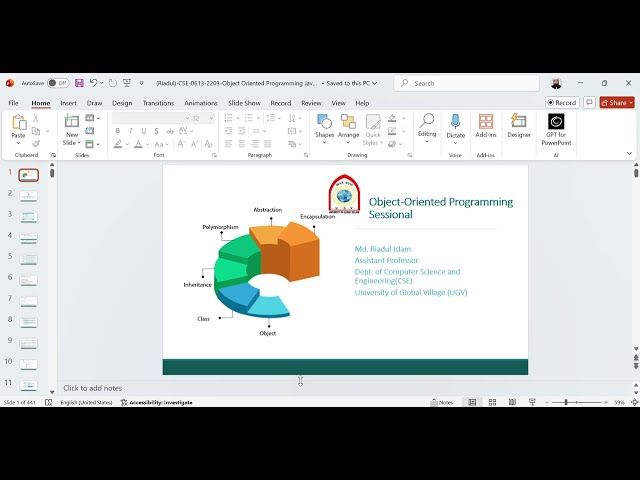Apply text Shadow formatting
The height and width of the screenshot is (480, 640).
tap(156, 131)
